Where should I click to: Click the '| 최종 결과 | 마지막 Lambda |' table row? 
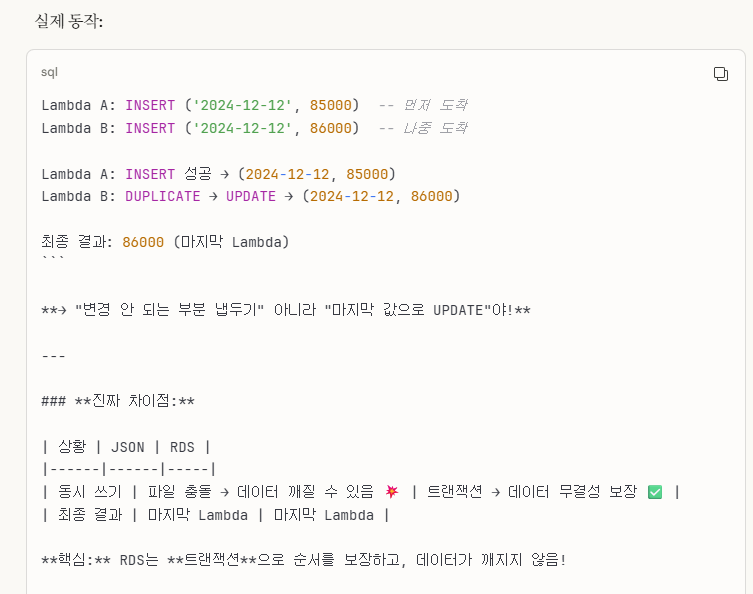point(215,515)
